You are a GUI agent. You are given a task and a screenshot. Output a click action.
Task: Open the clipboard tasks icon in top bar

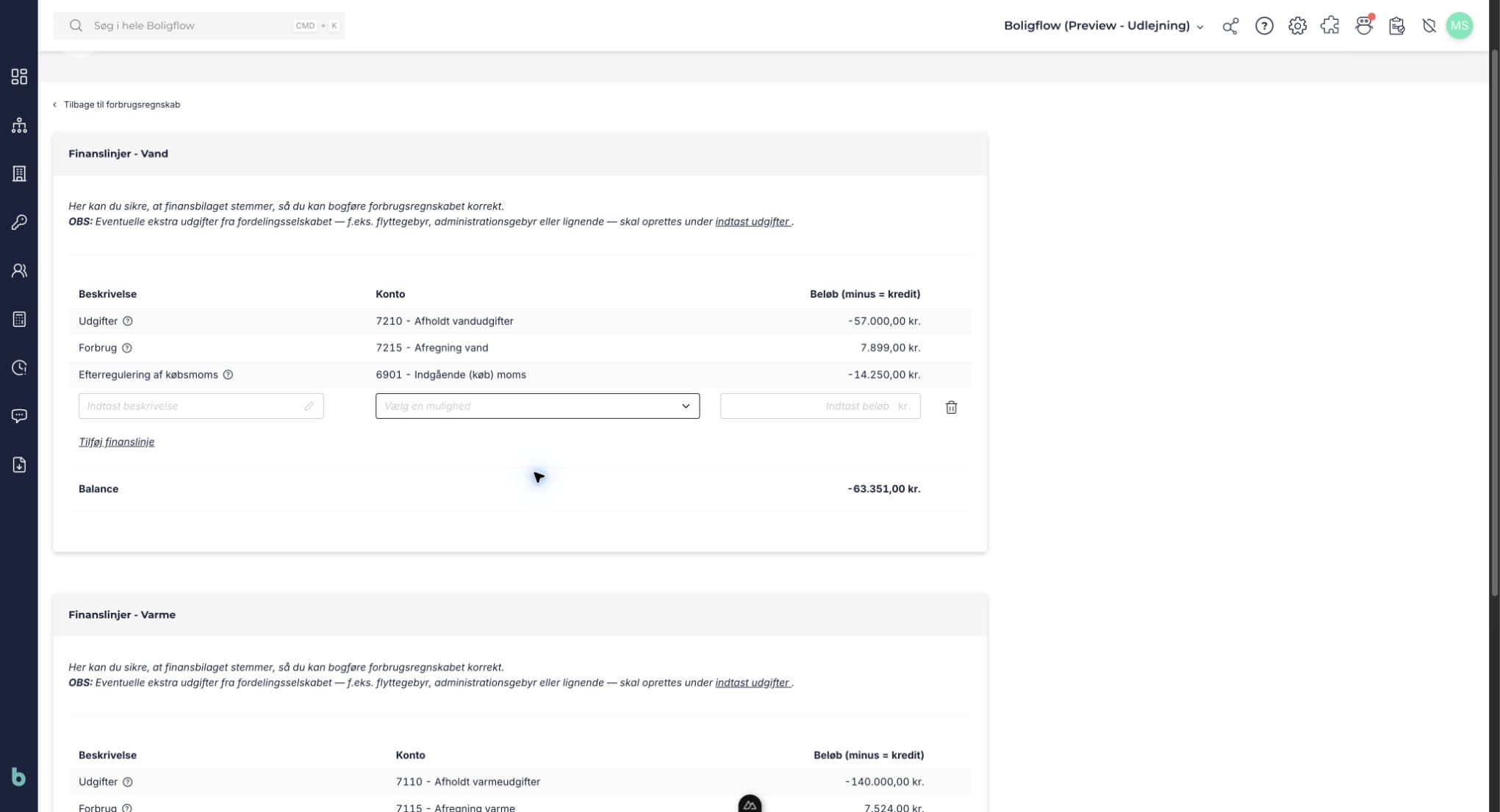point(1397,26)
